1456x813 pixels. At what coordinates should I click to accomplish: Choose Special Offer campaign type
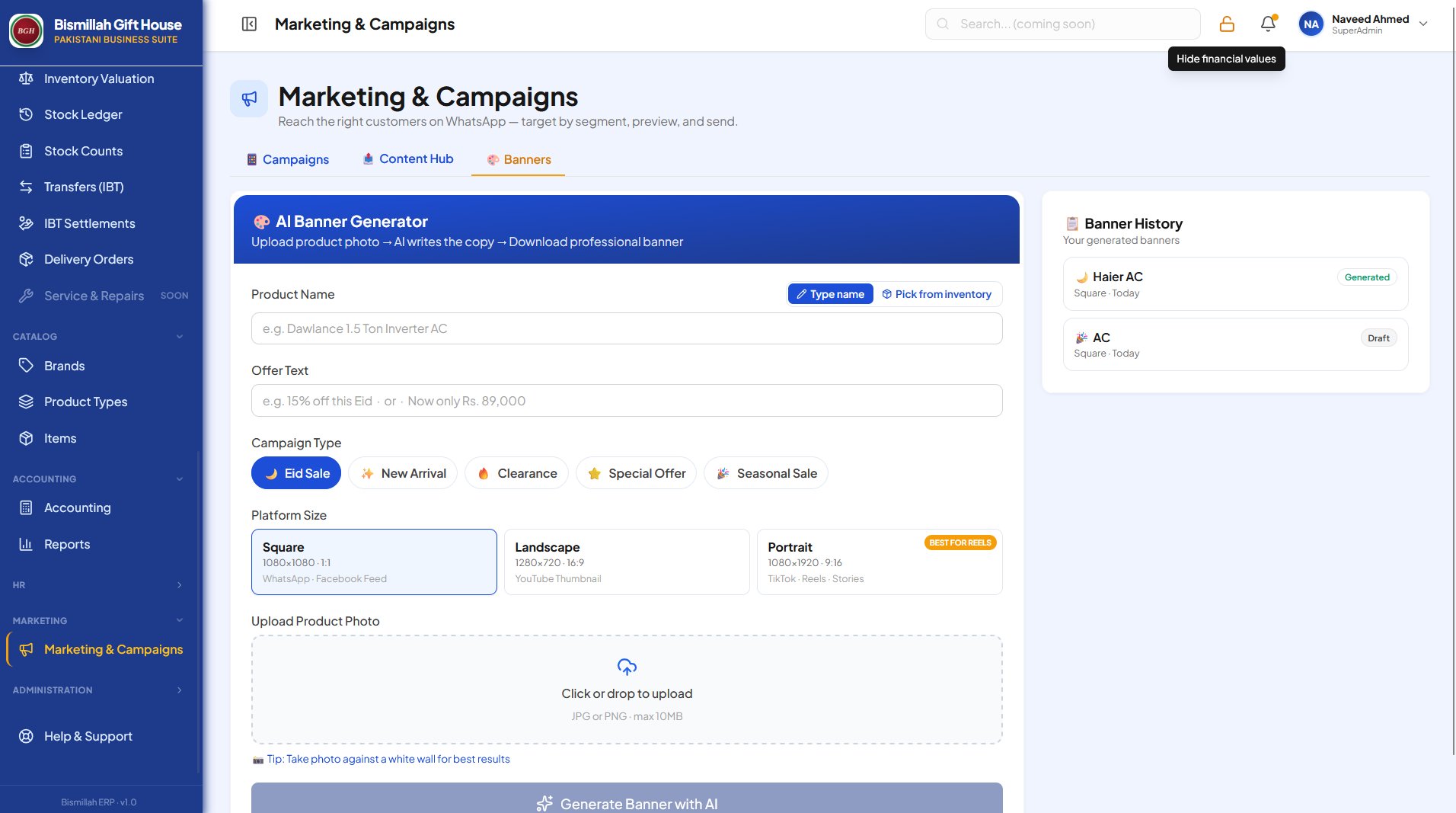coord(636,473)
